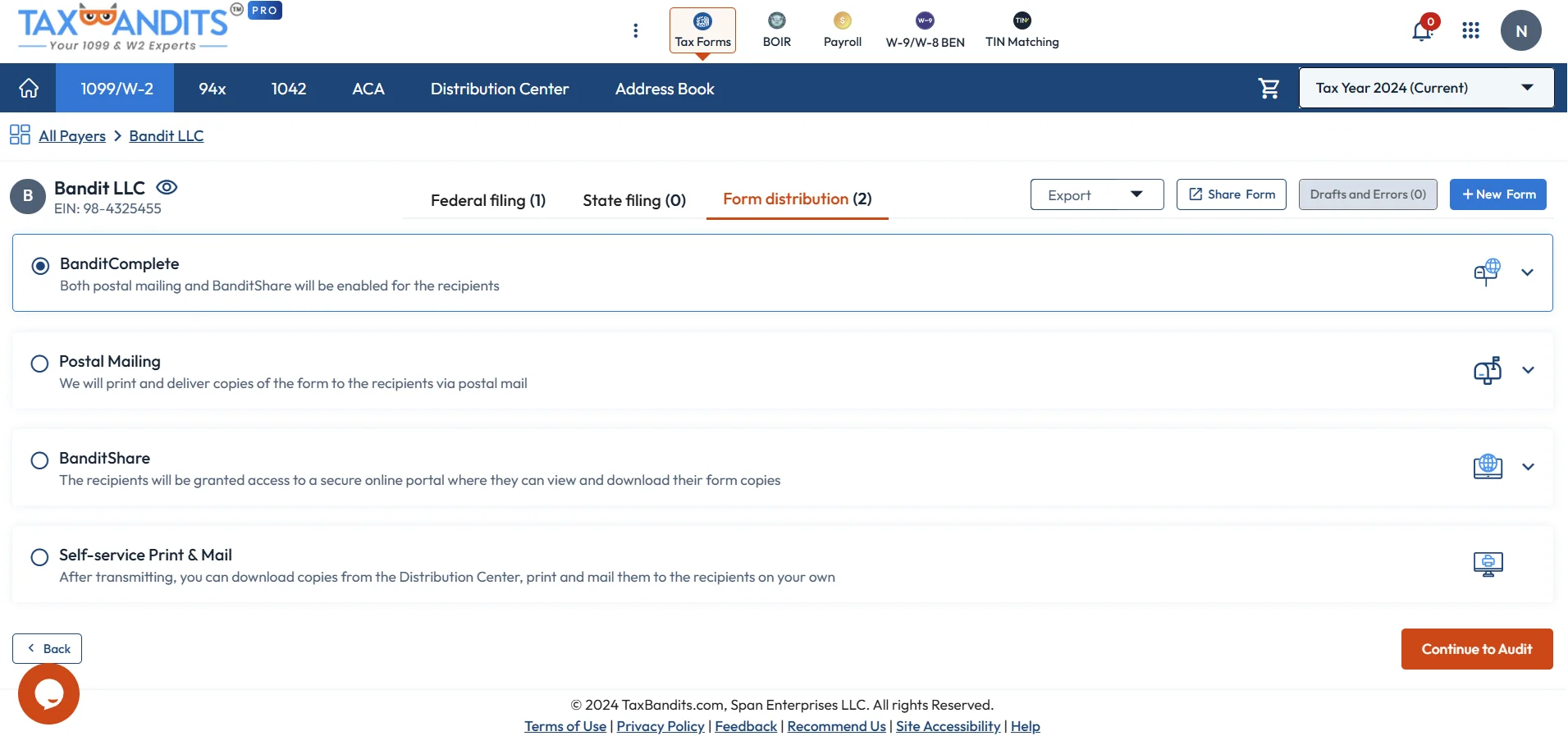Click the Postal Mailing mailbox icon
The width and height of the screenshot is (1568, 736).
coord(1487,370)
